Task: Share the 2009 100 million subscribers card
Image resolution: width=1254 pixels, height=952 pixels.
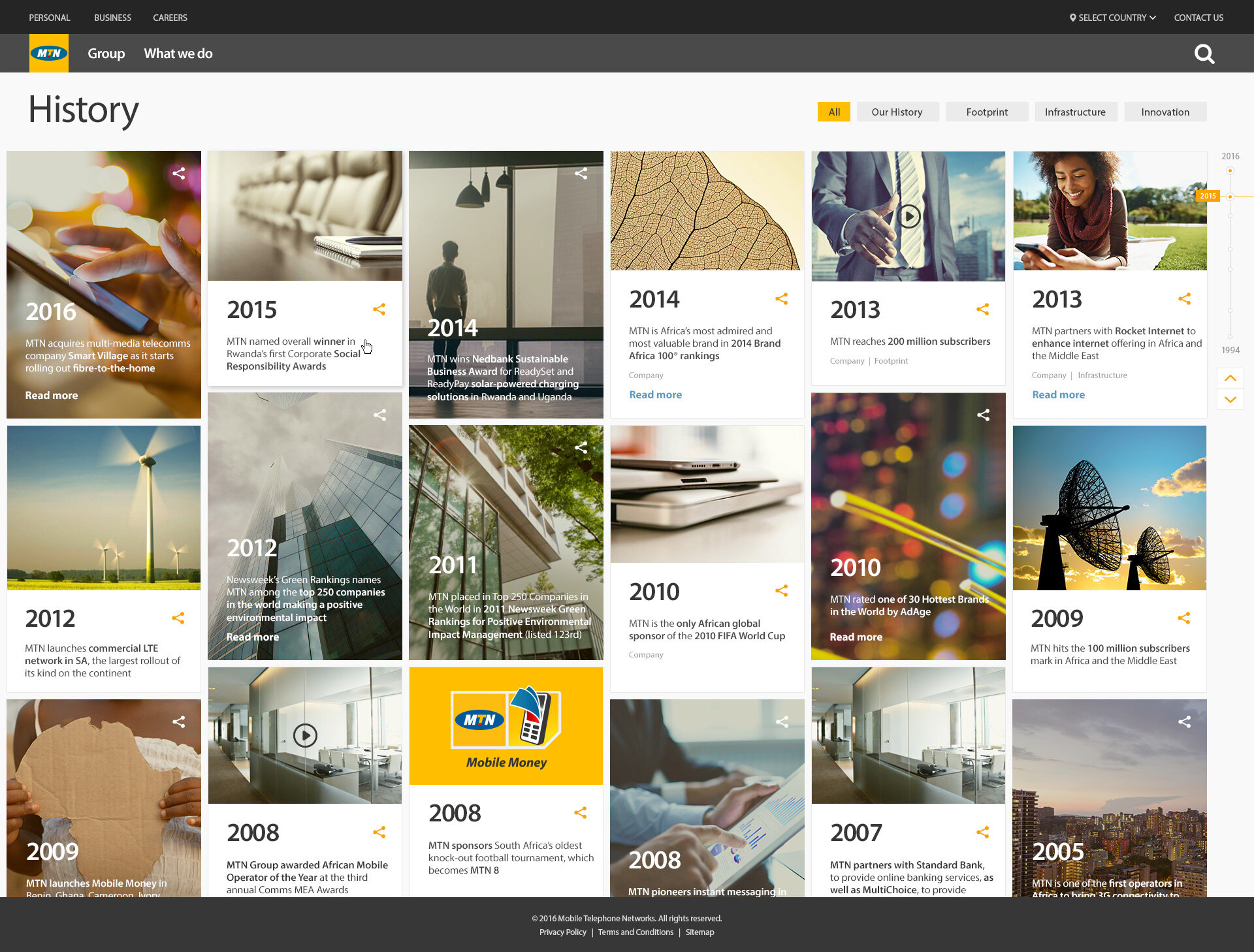Action: click(x=1183, y=618)
